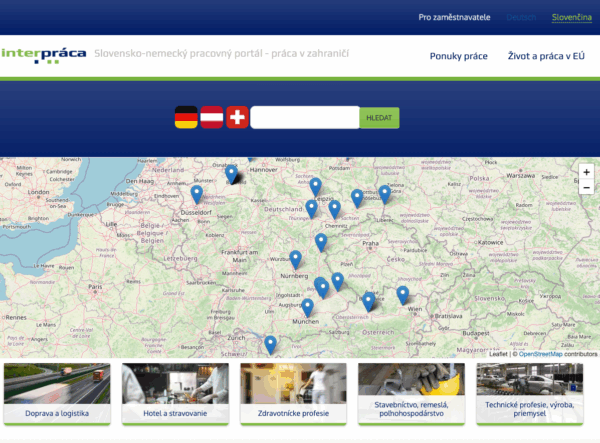Click map marker near Osnabrück
The width and height of the screenshot is (600, 443).
tap(231, 174)
